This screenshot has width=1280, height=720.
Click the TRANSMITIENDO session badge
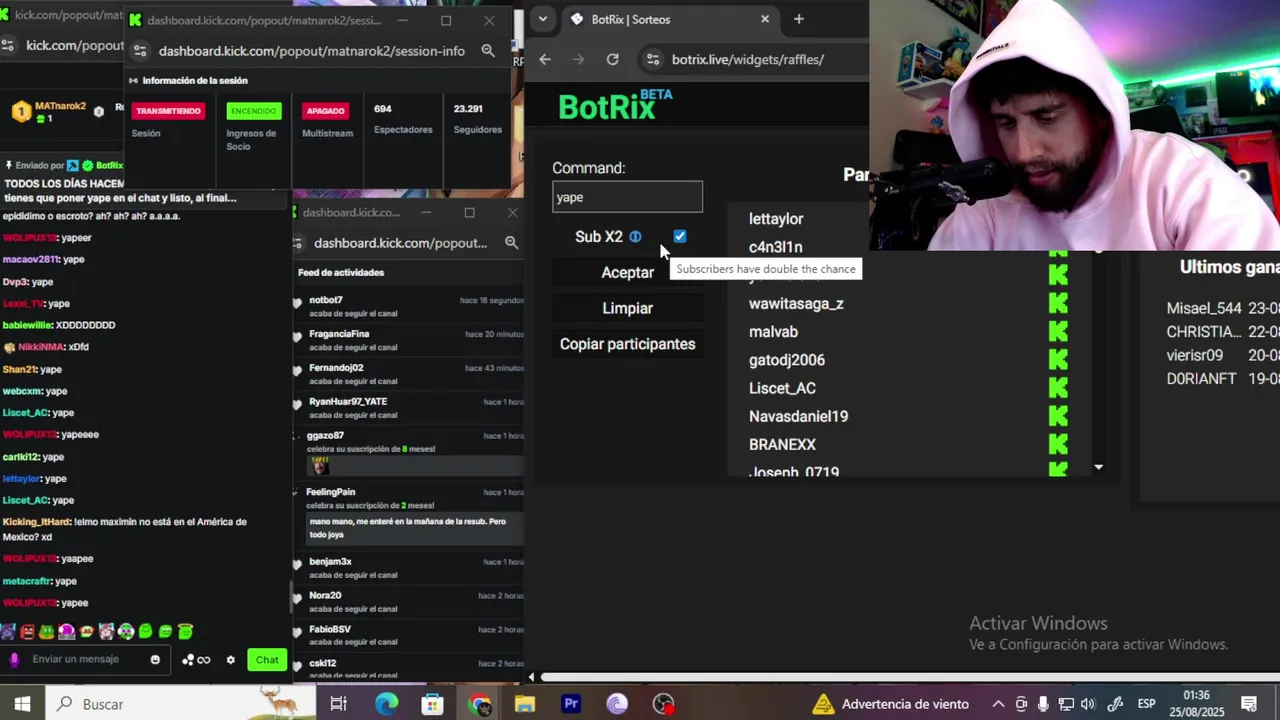tap(168, 111)
